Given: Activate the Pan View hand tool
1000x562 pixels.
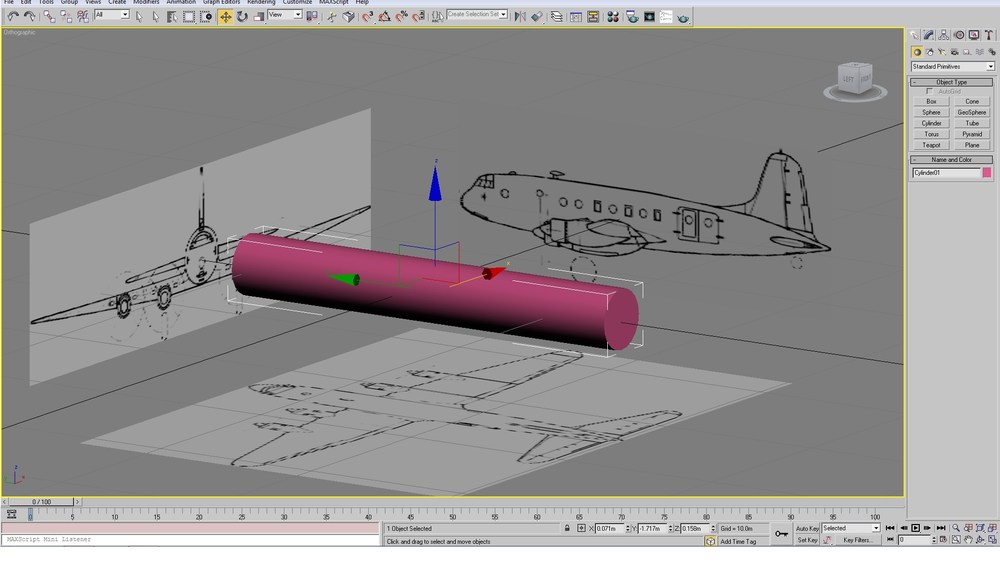Looking at the screenshot, I should (967, 540).
